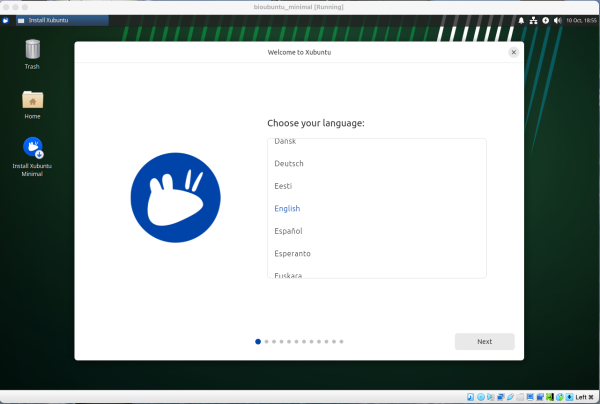Click the notification bell icon
Image resolution: width=600 pixels, height=404 pixels.
coord(520,20)
